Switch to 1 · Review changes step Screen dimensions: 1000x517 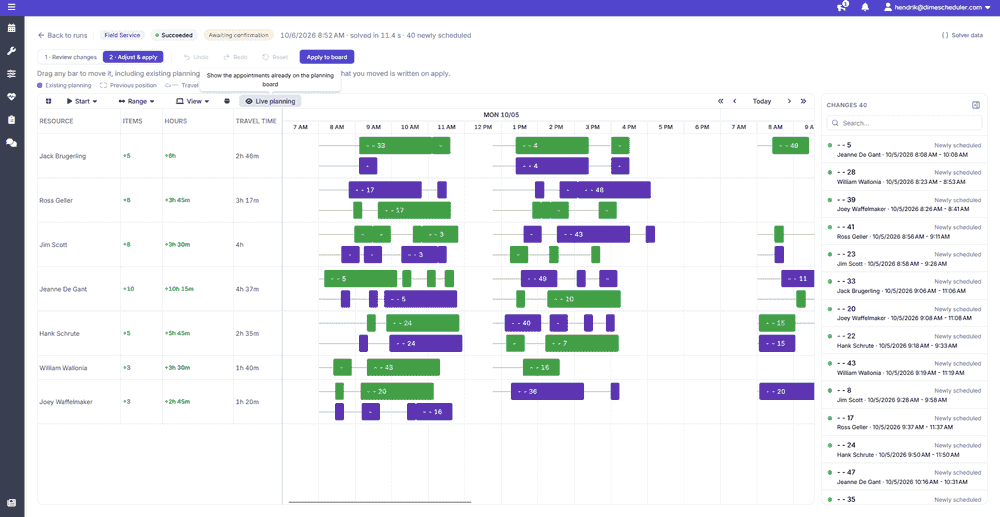tap(70, 57)
